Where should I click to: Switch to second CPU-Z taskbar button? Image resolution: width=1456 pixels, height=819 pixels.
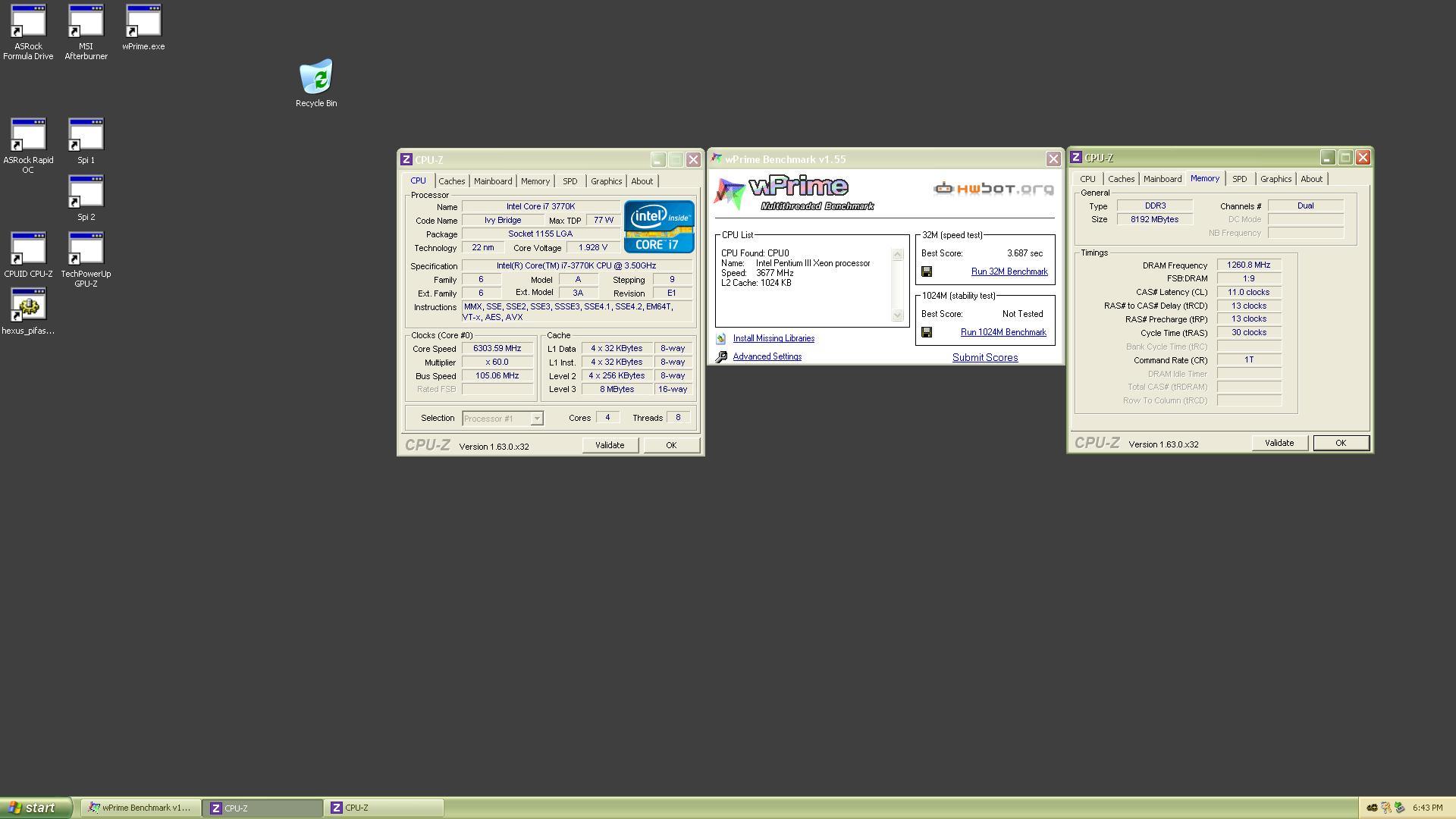coord(384,808)
